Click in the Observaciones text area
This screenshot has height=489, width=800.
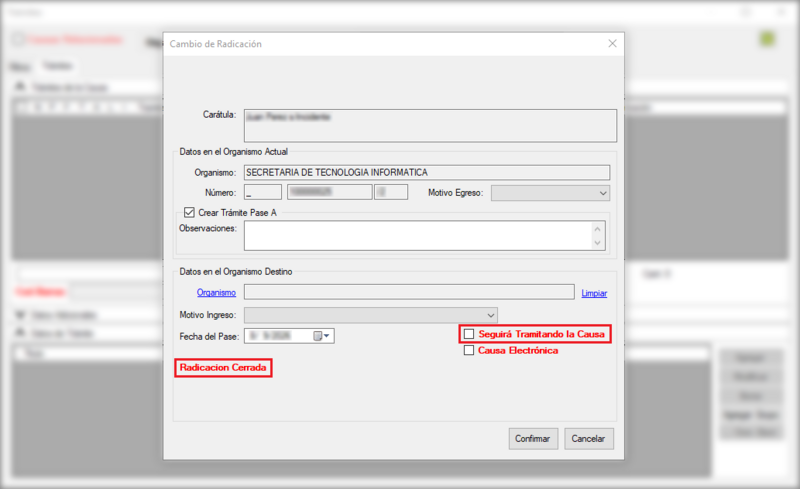(424, 235)
